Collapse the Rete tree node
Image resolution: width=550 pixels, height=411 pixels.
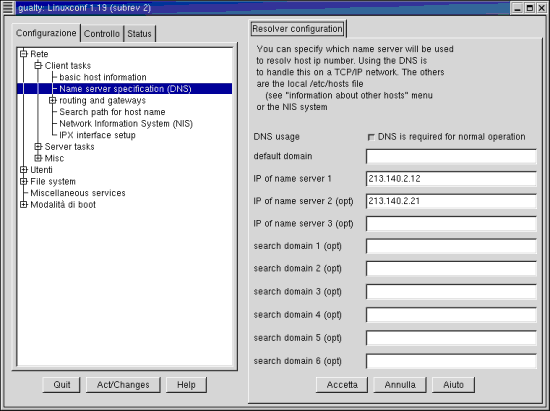(x=24, y=54)
